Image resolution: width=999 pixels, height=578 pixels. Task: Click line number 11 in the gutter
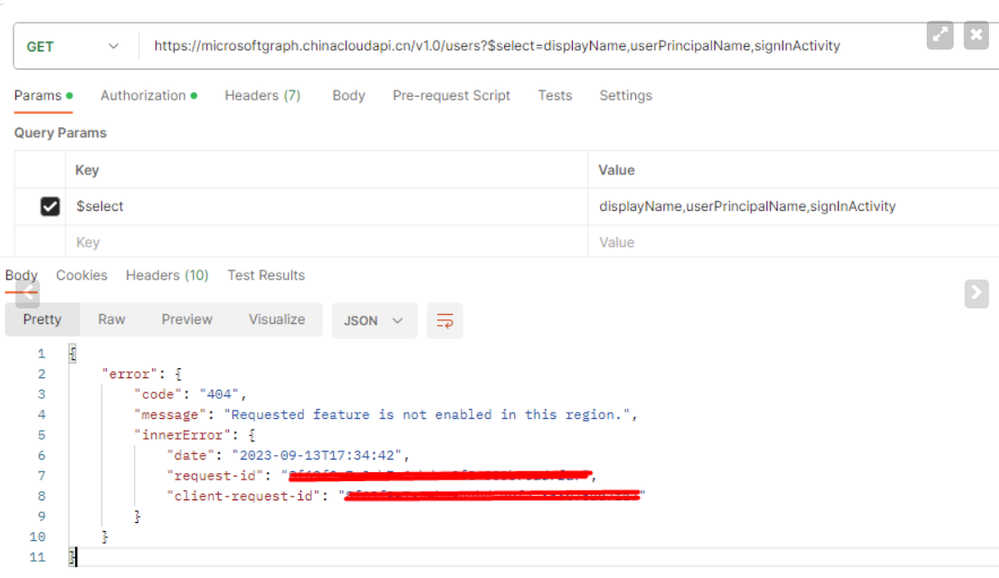coord(38,557)
